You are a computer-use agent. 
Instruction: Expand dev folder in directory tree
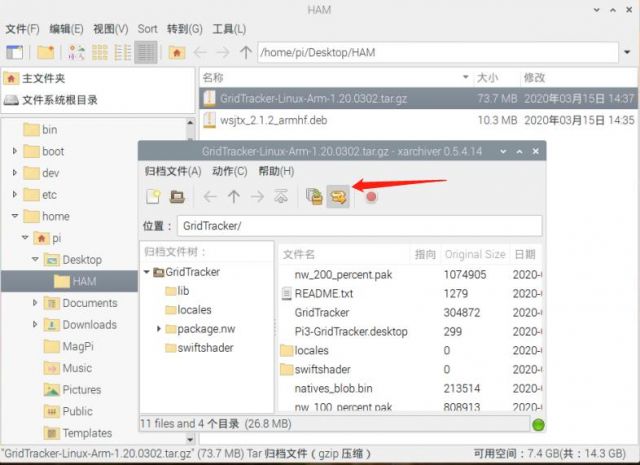coord(15,173)
